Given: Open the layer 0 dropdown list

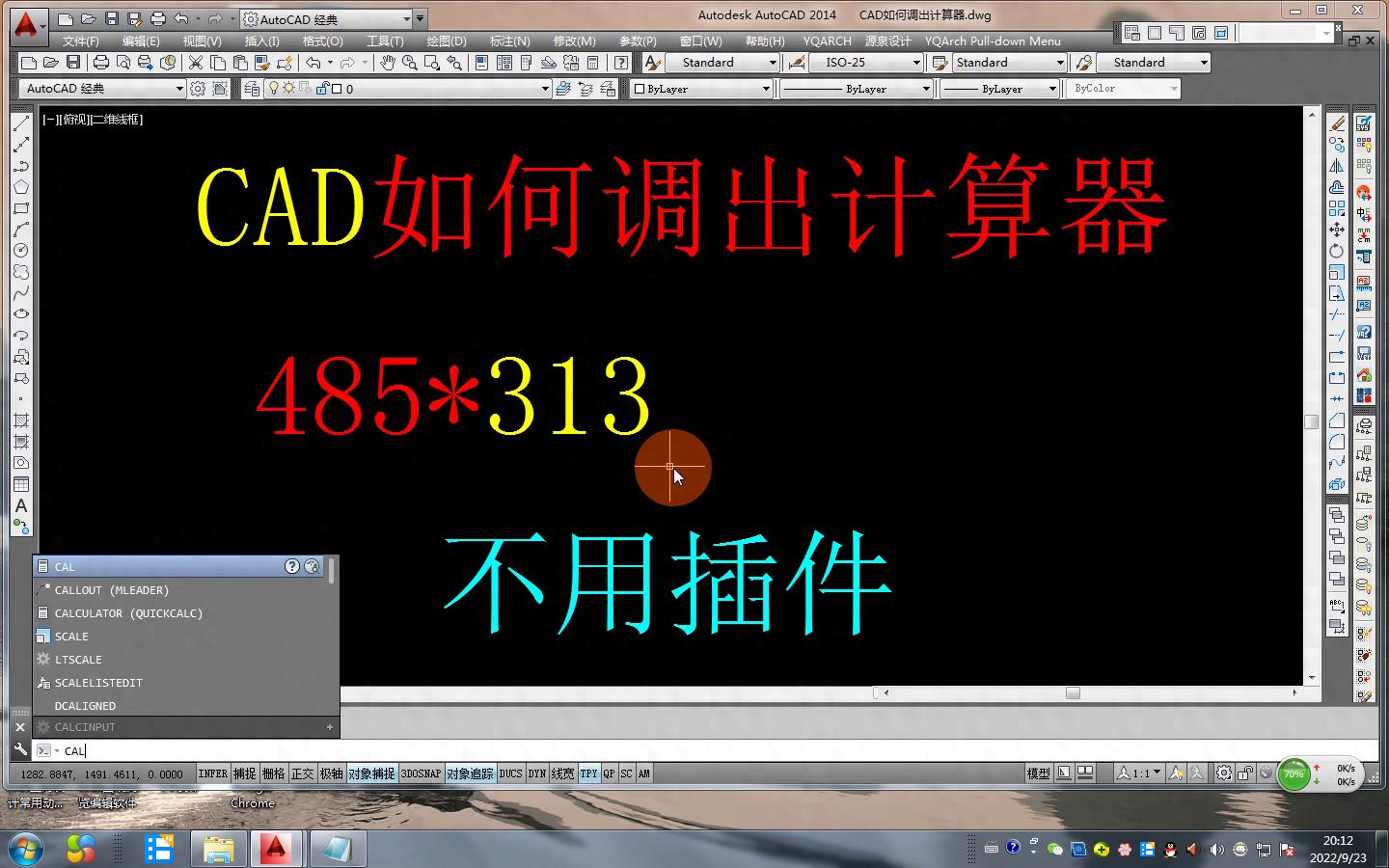Looking at the screenshot, I should [x=544, y=89].
